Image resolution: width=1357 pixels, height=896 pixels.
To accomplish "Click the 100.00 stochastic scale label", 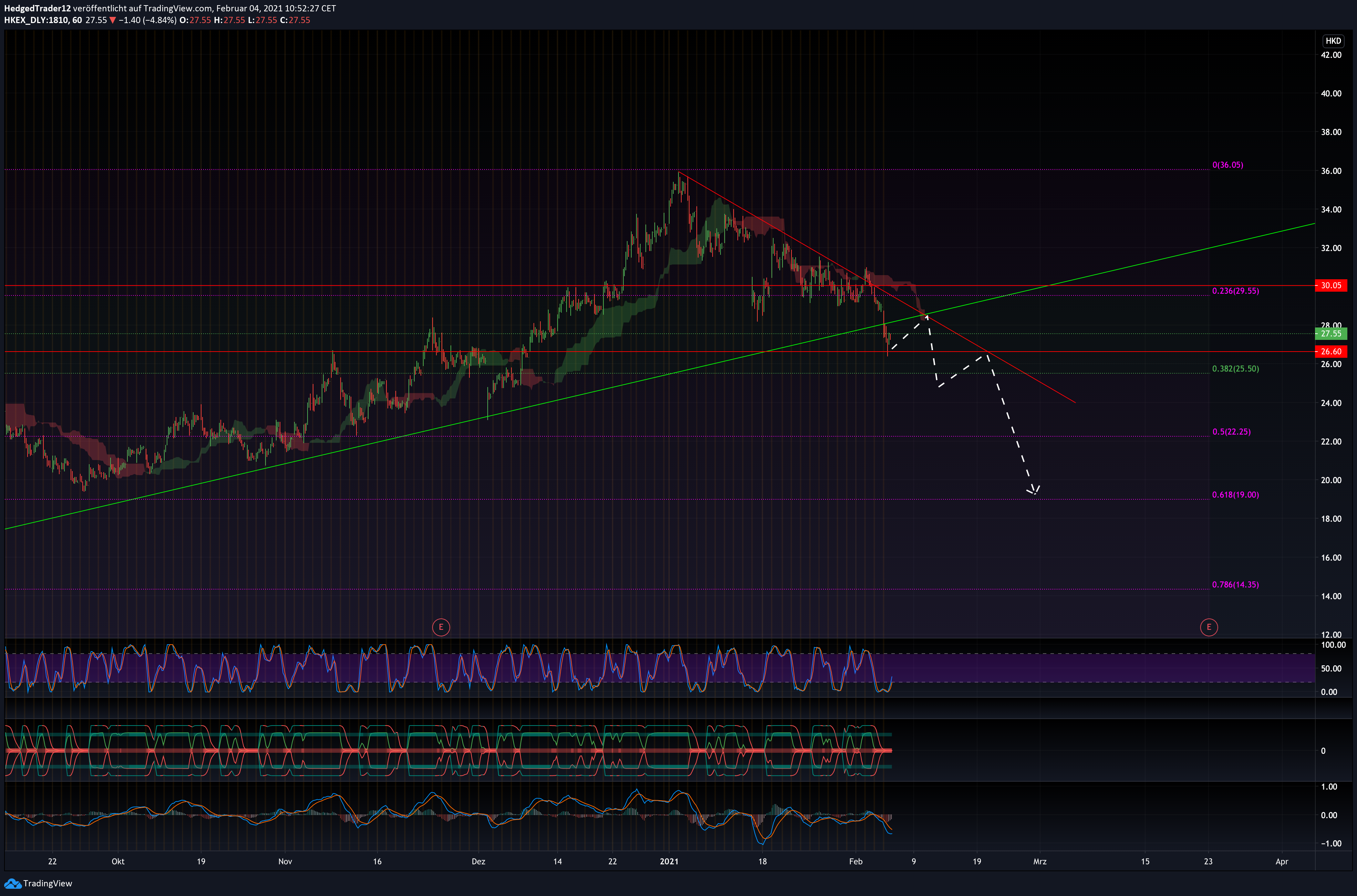I will click(x=1333, y=645).
